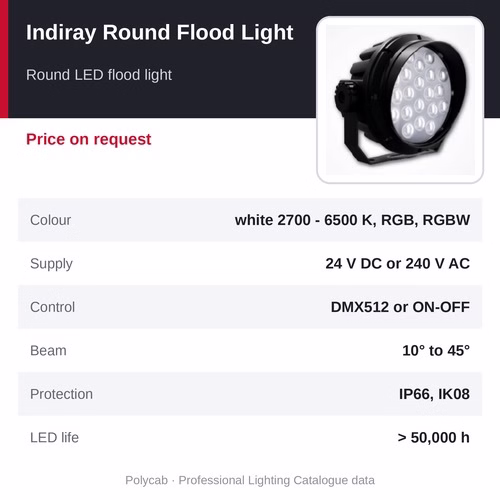Select the Supply label

click(x=51, y=264)
